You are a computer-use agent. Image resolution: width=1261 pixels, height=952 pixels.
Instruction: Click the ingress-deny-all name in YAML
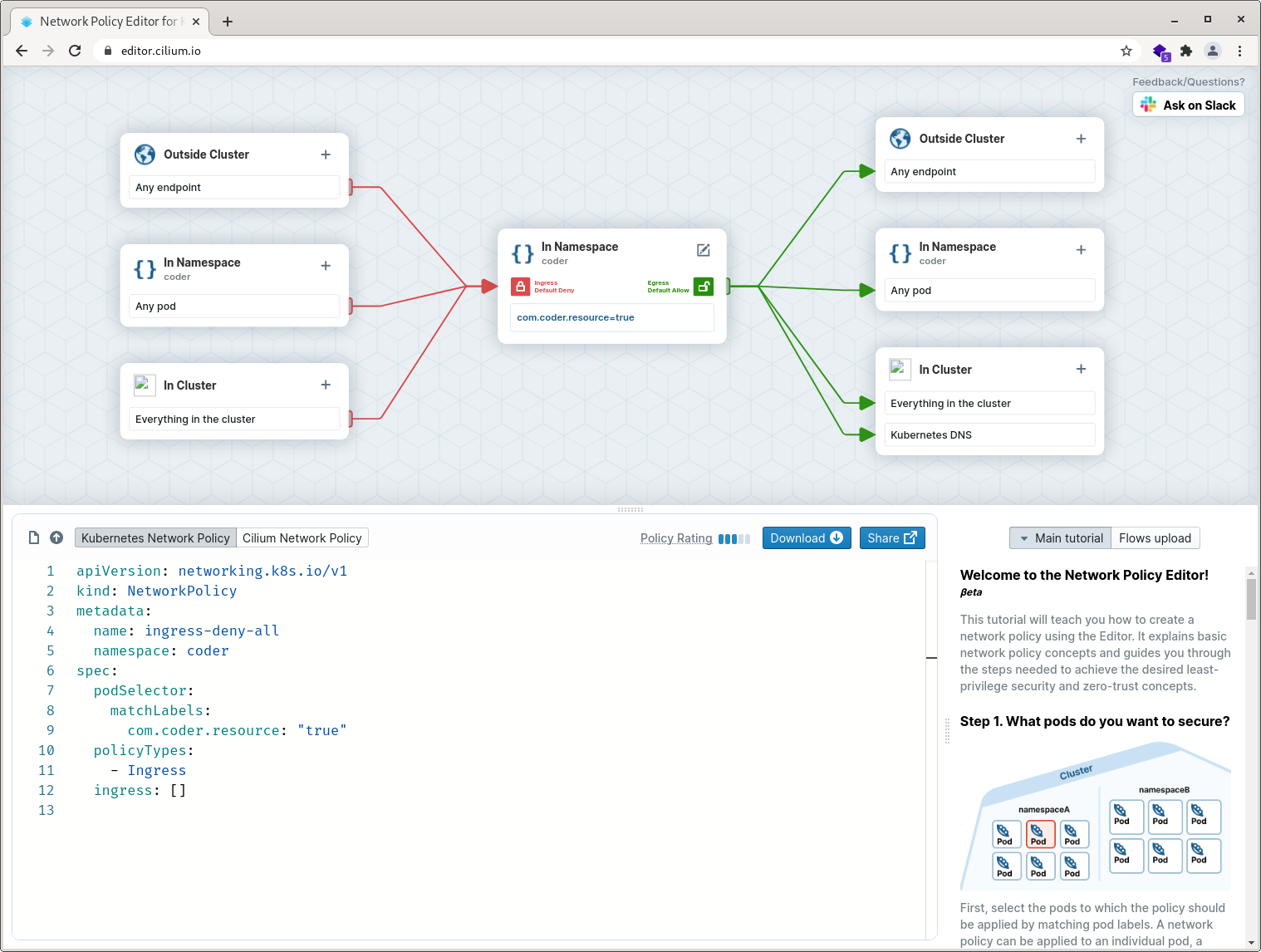(x=212, y=631)
